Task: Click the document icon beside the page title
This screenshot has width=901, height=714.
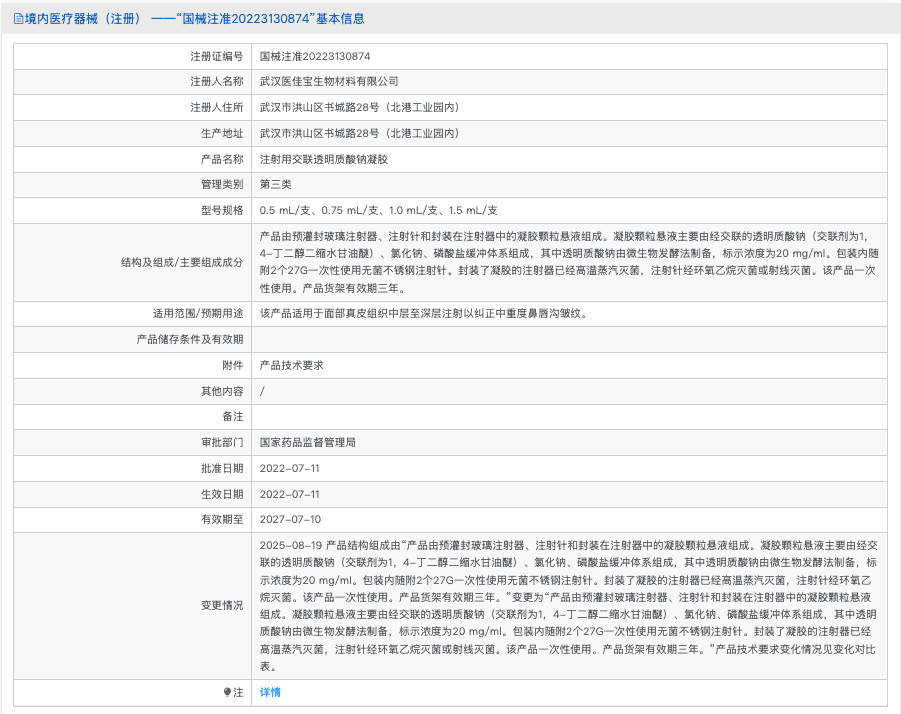Action: 18,19
